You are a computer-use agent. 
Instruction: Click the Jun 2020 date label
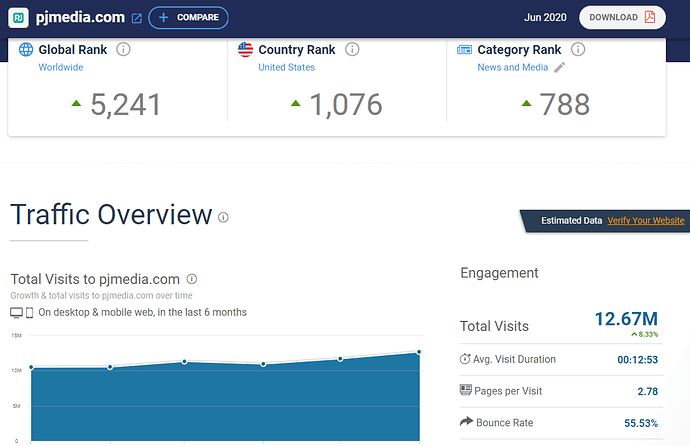tap(545, 18)
